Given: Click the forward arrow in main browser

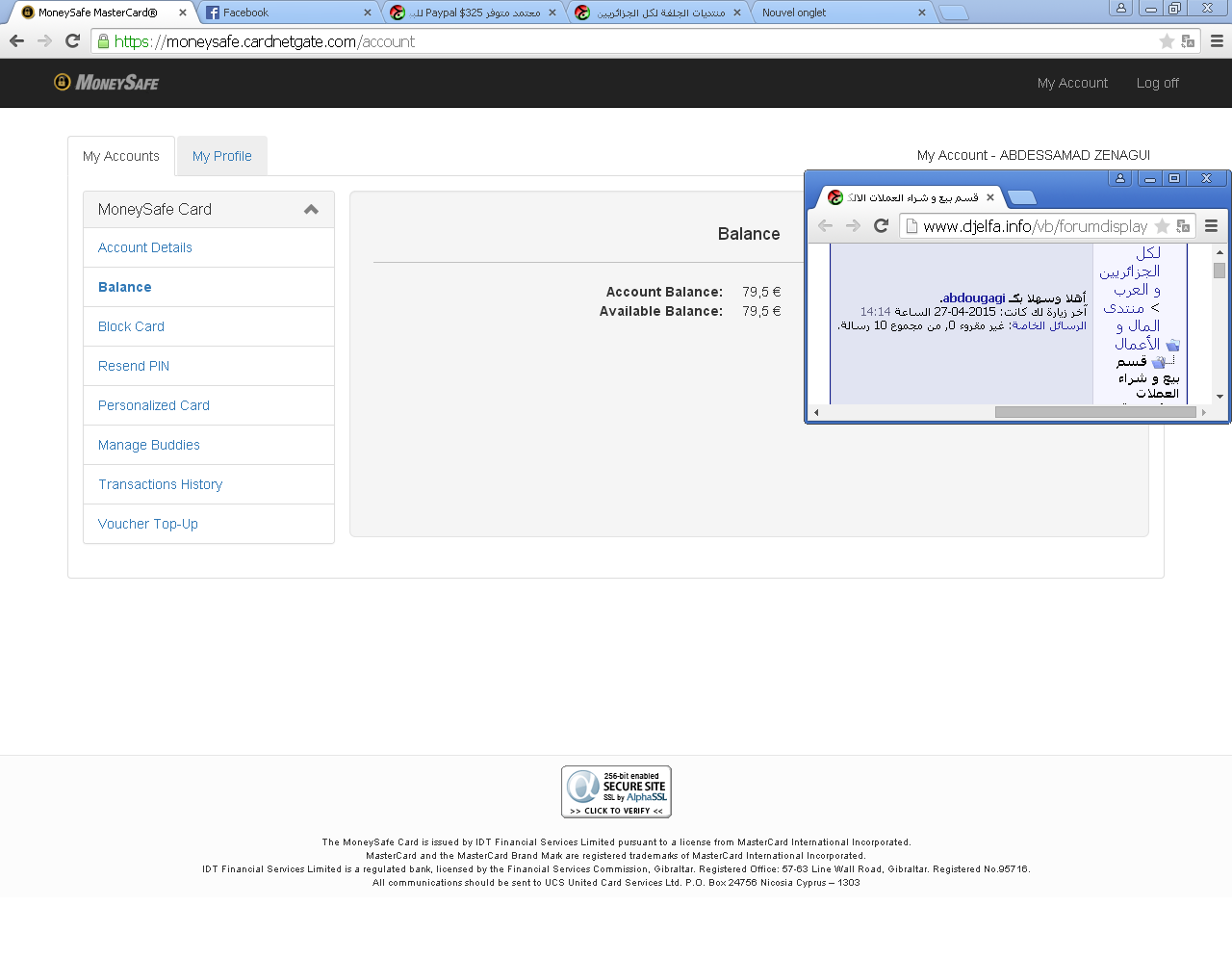Looking at the screenshot, I should [x=44, y=41].
